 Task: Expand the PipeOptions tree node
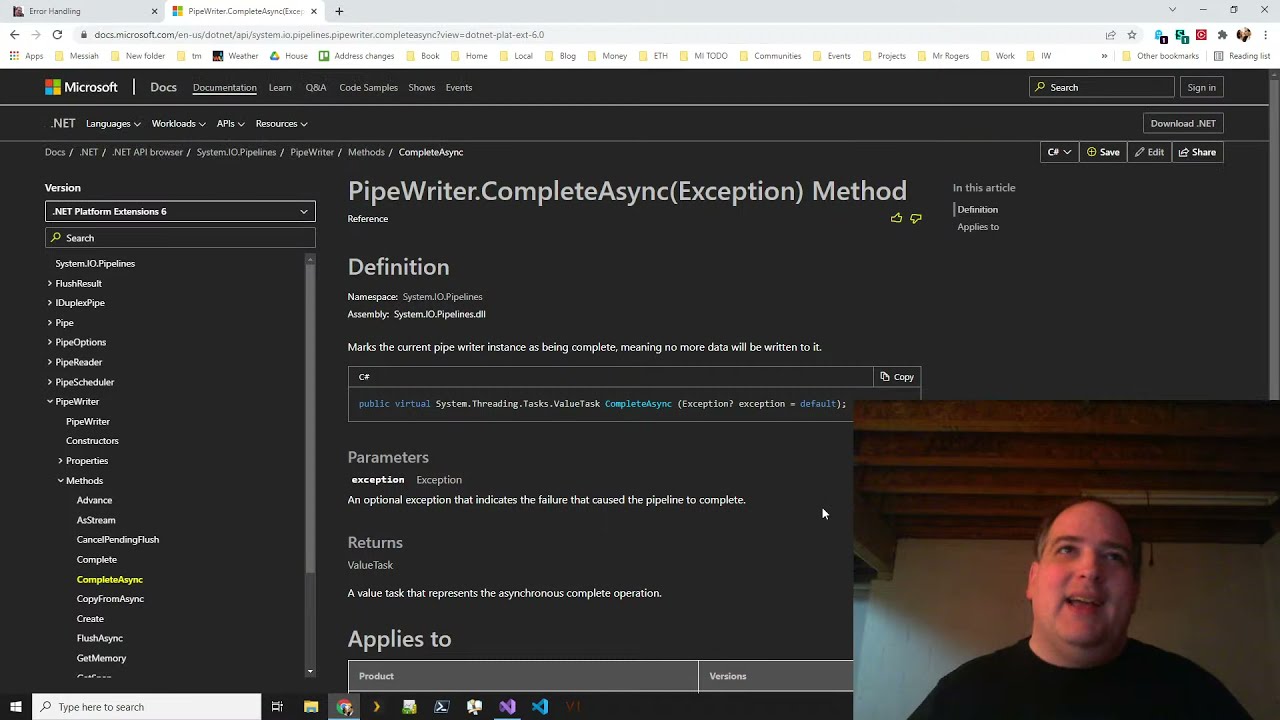point(49,342)
